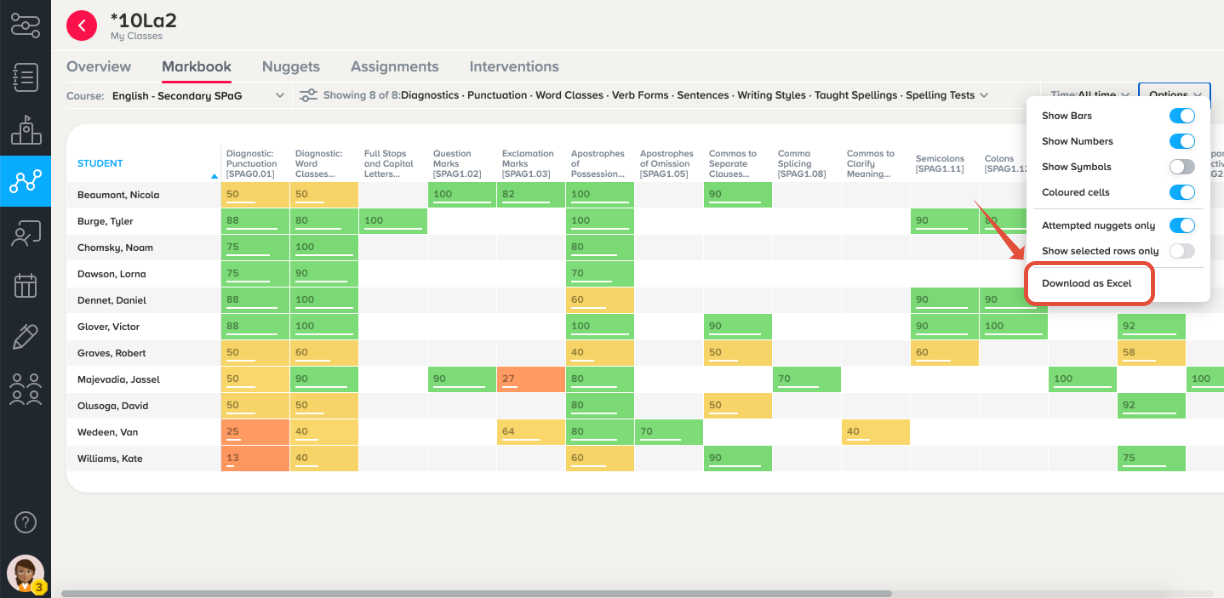Viewport: 1224px width, 598px height.
Task: Disable the Coloured cells toggle
Action: [1182, 192]
